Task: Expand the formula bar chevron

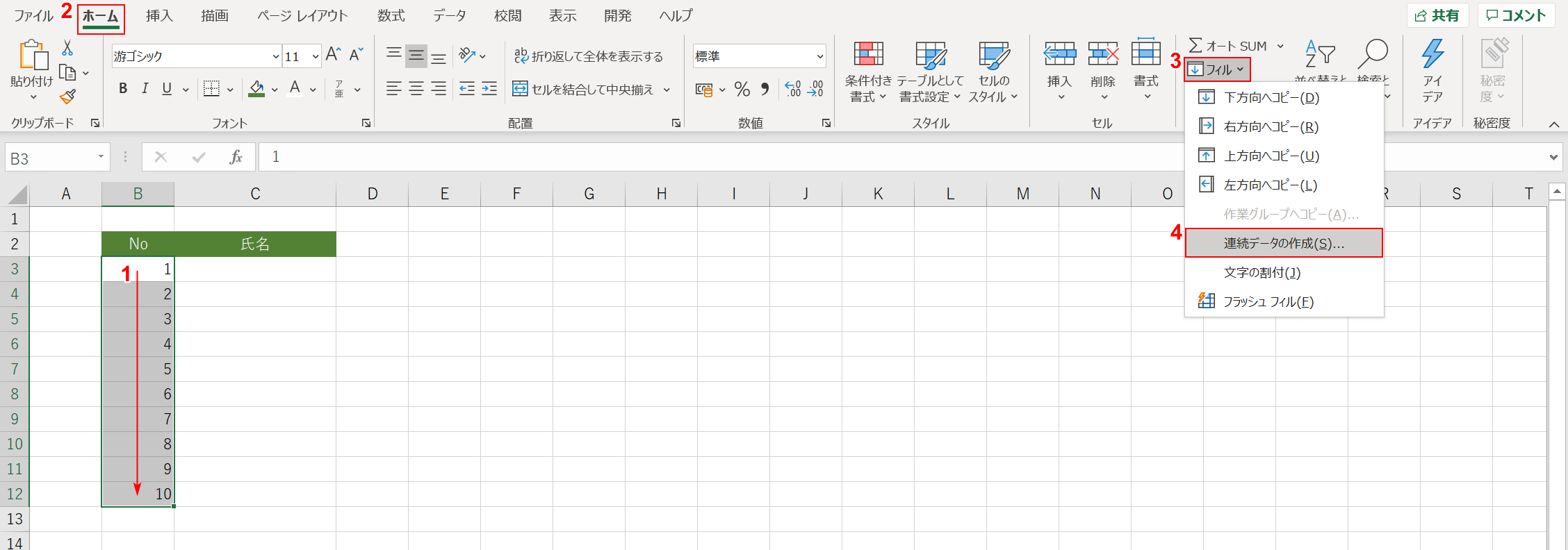Action: click(1553, 158)
